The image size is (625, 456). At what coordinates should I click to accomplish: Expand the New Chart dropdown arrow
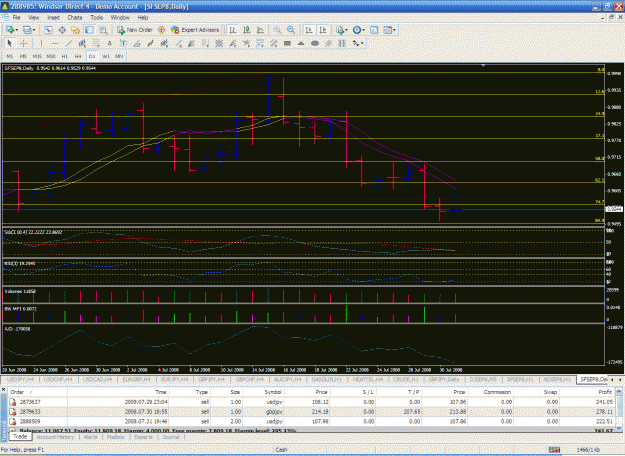[x=16, y=30]
